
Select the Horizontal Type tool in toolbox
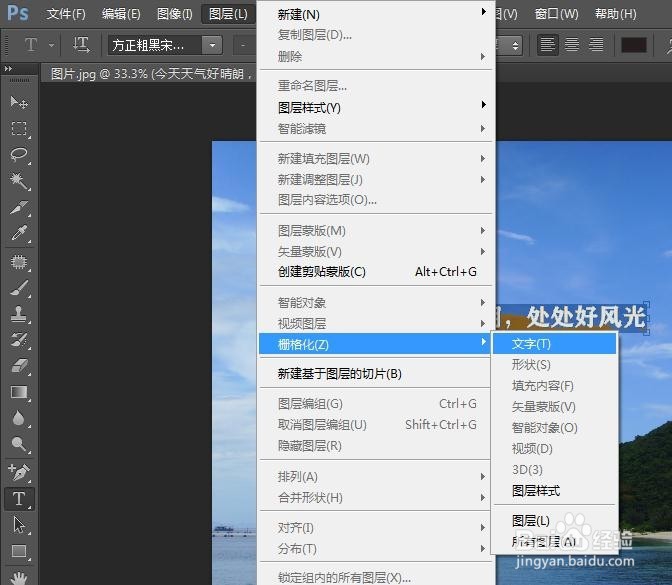point(19,499)
